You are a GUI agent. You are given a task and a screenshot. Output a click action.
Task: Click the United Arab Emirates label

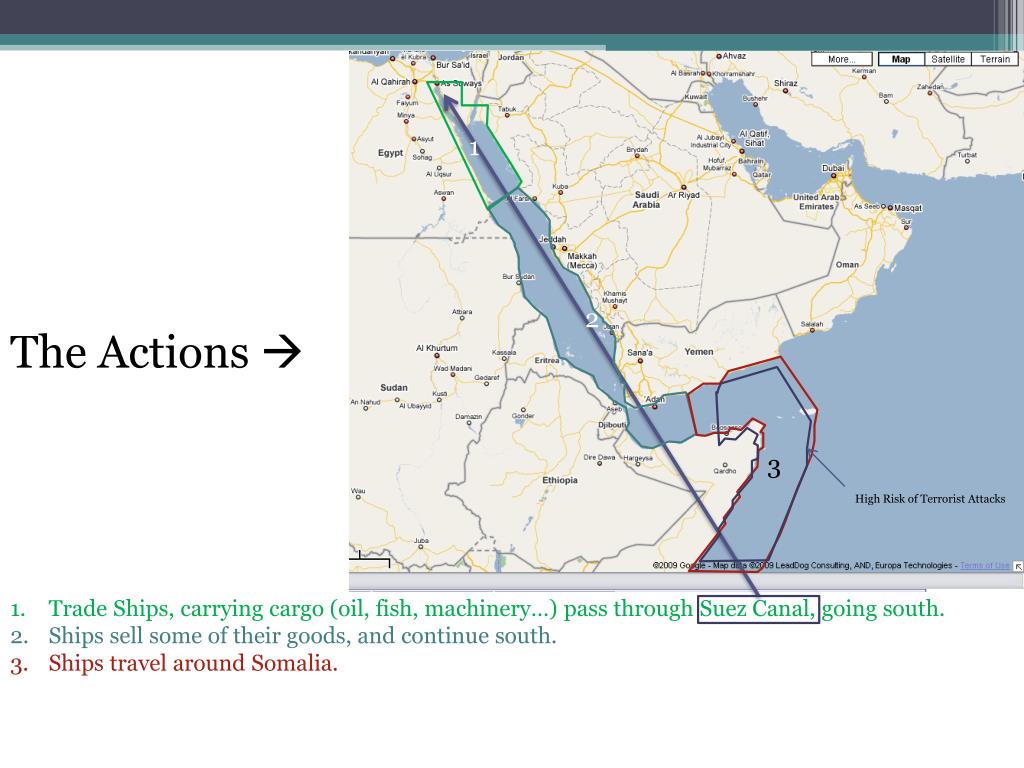click(816, 202)
